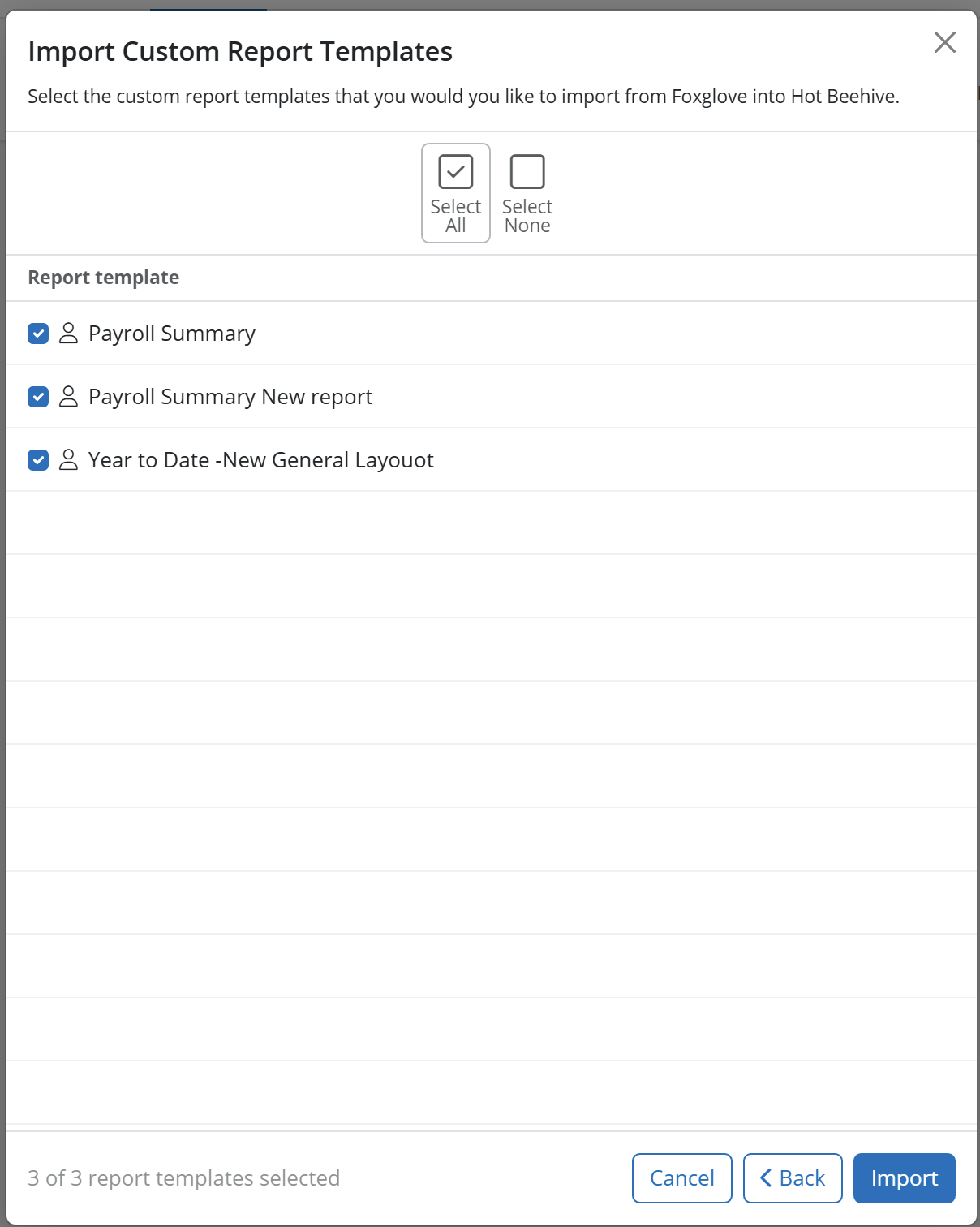This screenshot has width=980, height=1227.
Task: Click Year to Date -New General Layouot text
Action: tap(261, 460)
